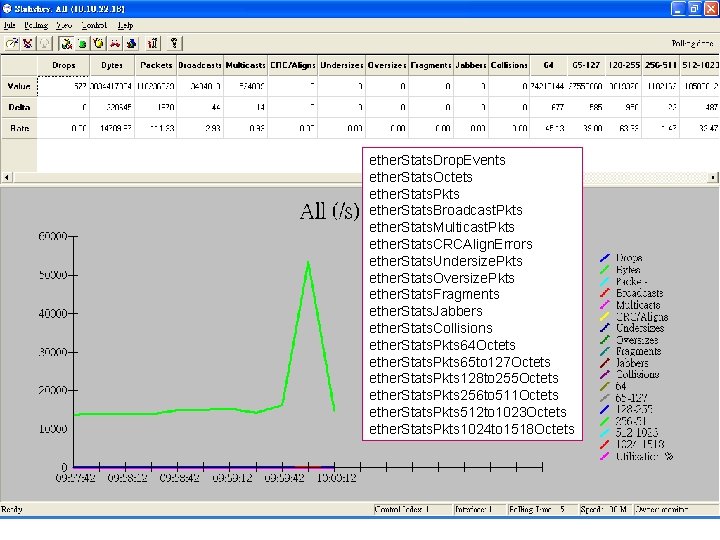Click the CRC/Aligns column header

[x=292, y=65]
